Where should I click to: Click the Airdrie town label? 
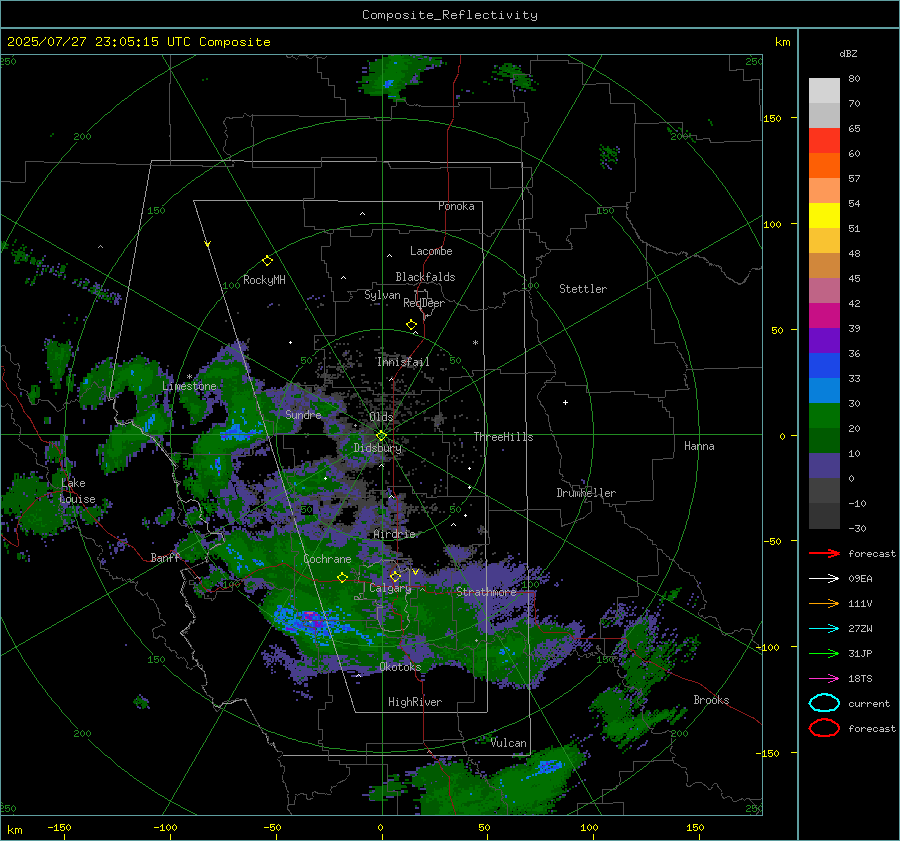pyautogui.click(x=394, y=534)
